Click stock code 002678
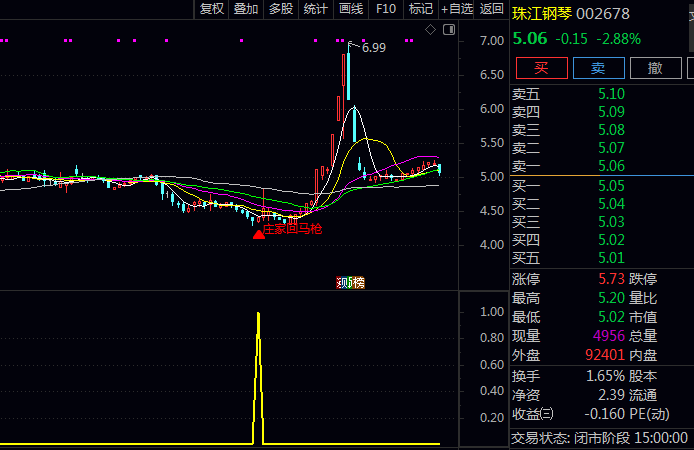This screenshot has height=450, width=694. coord(603,14)
